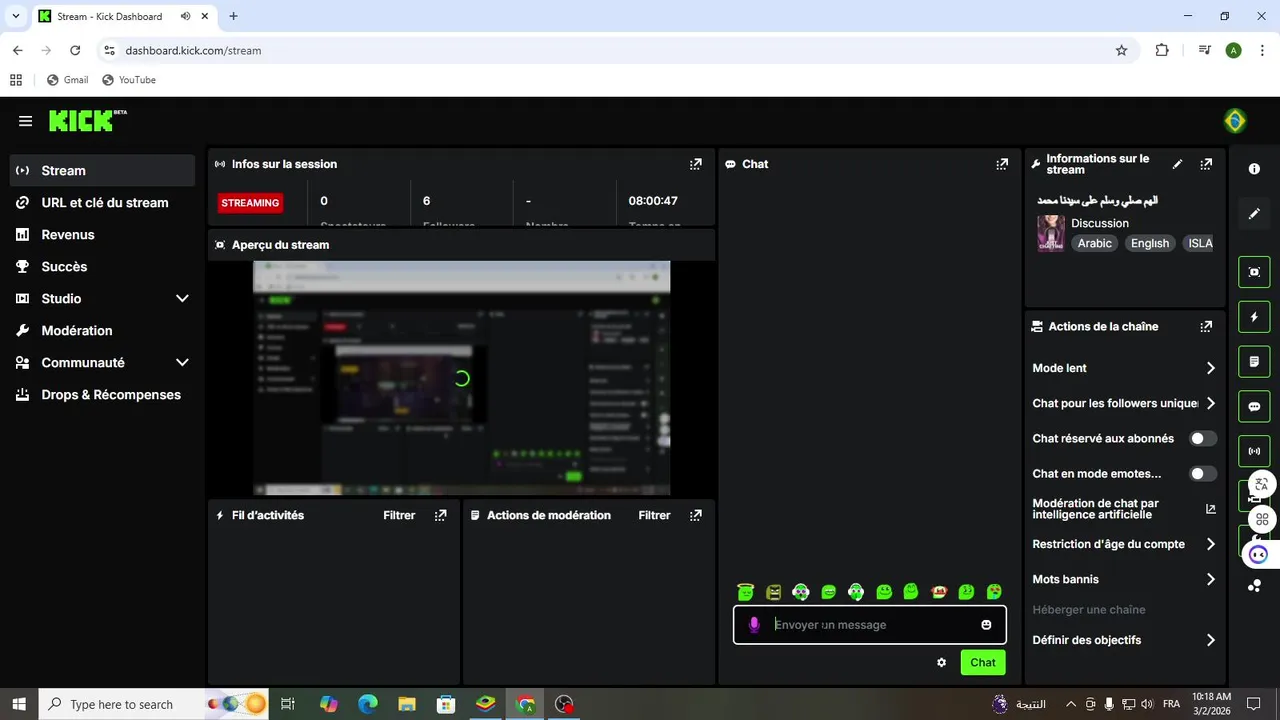Click the English tag

coord(1150,243)
